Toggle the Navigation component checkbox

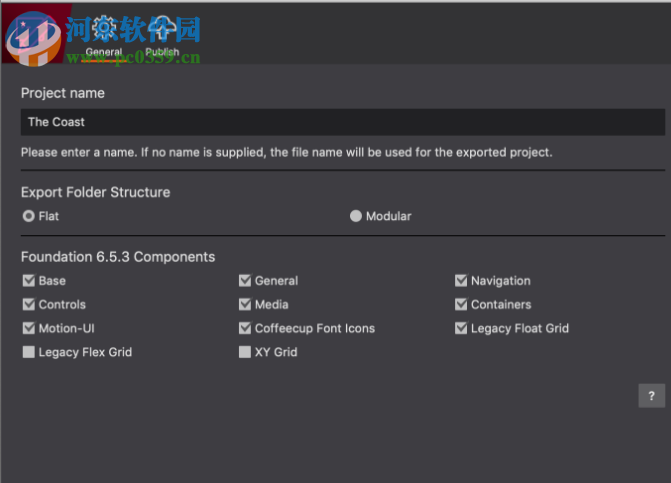coord(461,281)
